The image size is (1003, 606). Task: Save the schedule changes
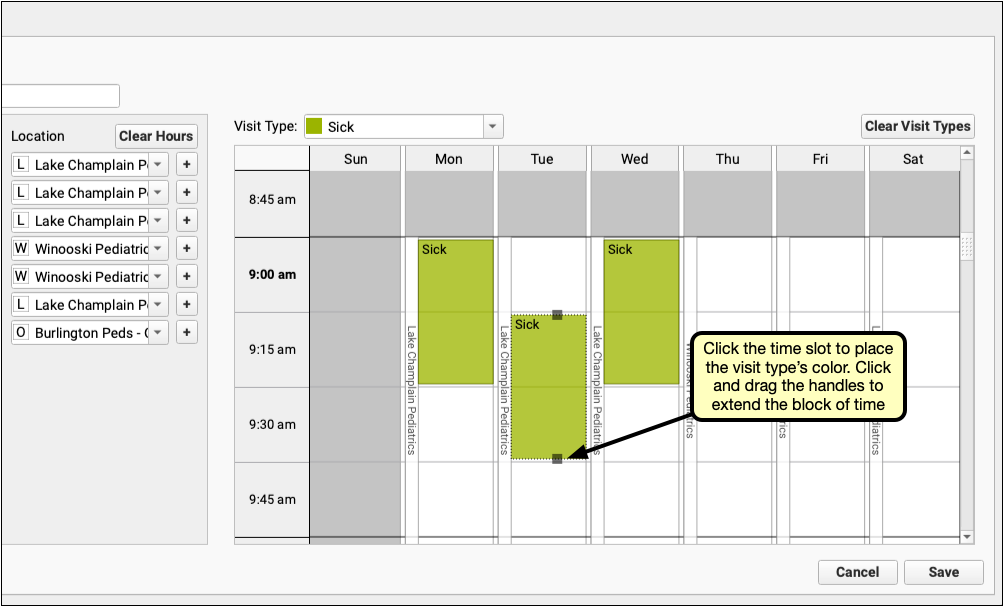point(943,573)
